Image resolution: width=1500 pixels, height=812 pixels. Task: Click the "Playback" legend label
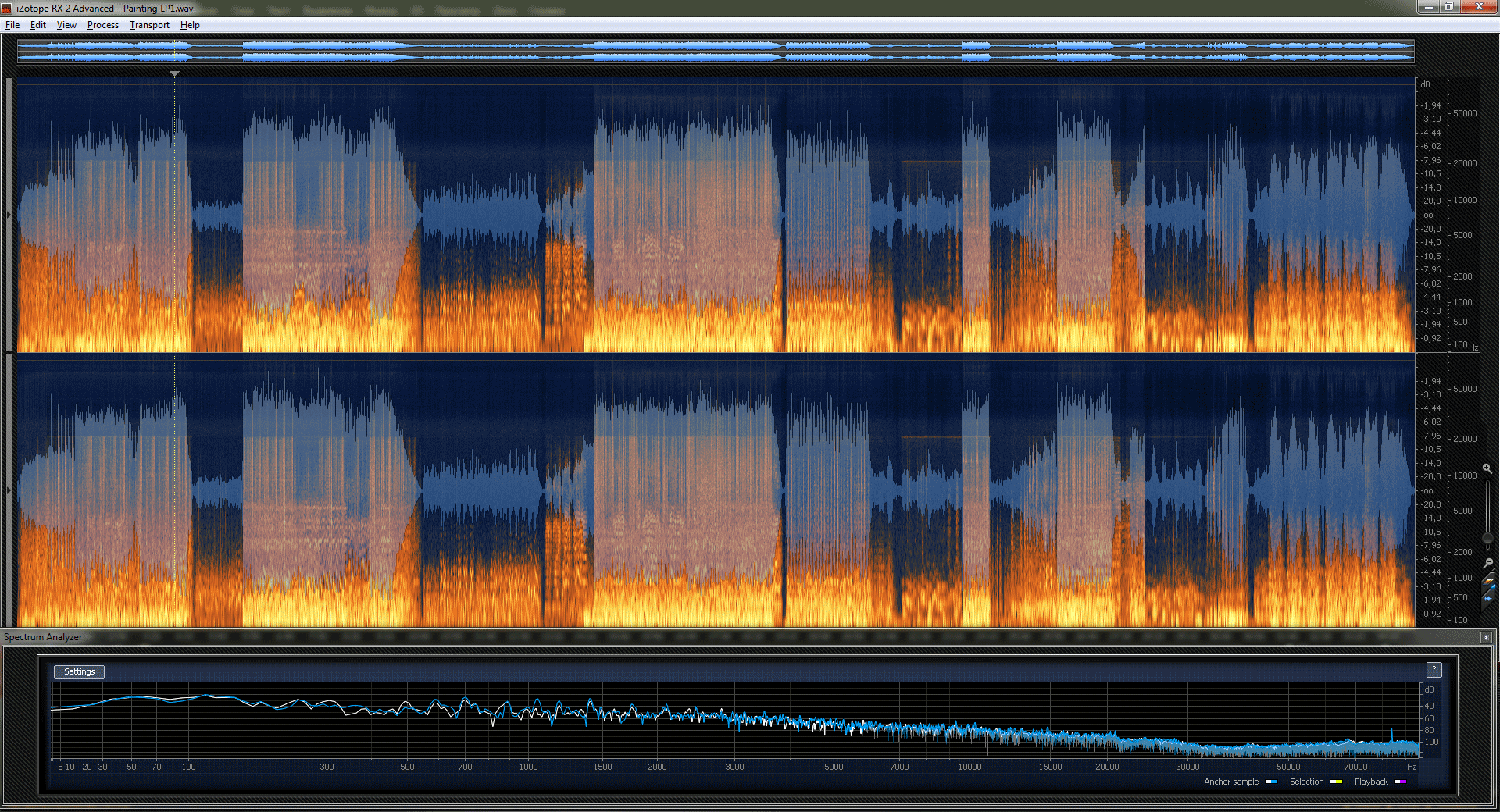tap(1371, 782)
